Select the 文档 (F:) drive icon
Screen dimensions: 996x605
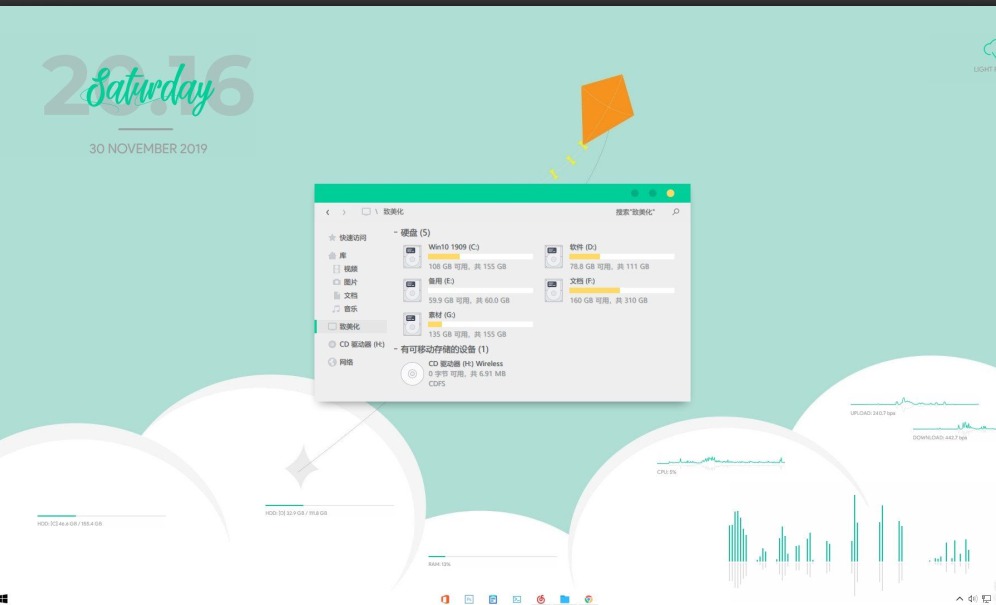(553, 290)
